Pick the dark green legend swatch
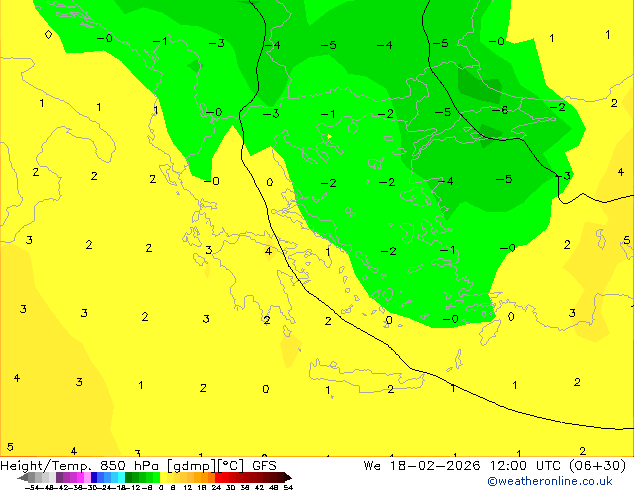634x490 pixels. pyautogui.click(x=128, y=477)
